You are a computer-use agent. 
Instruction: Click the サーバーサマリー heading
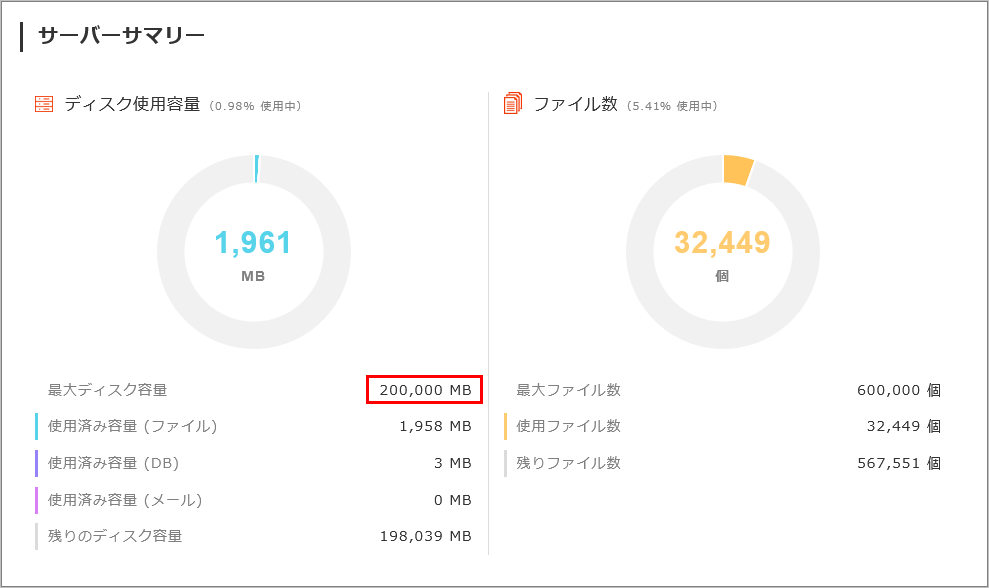point(122,35)
